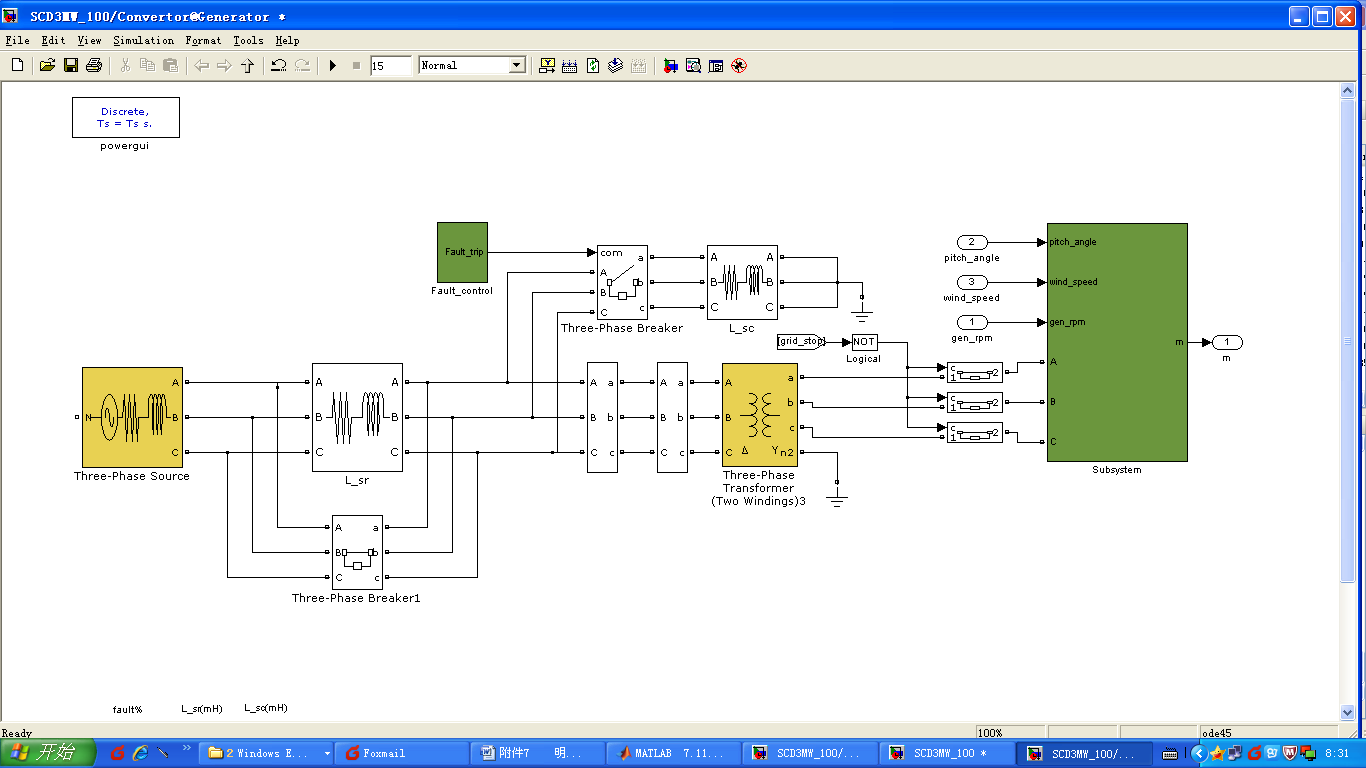Click the 100% zoom status bar entry

1011,733
